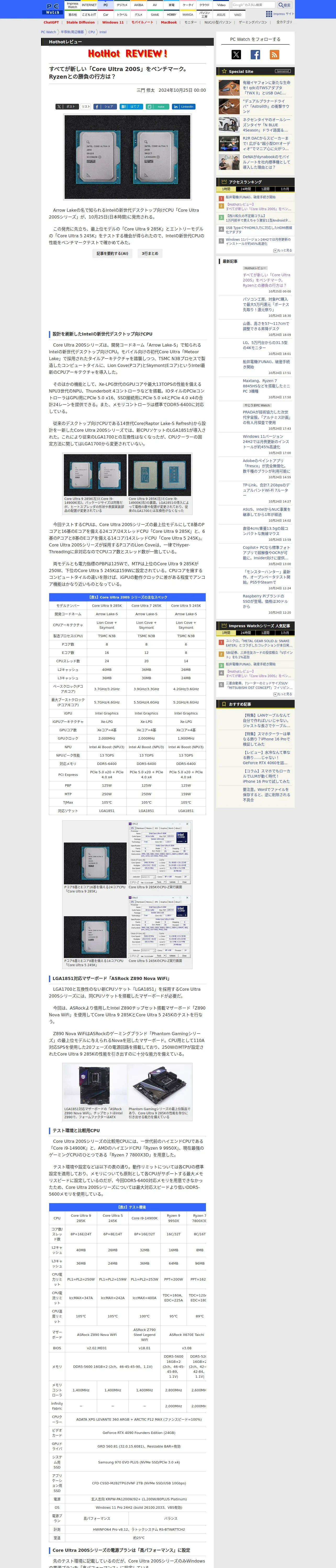Open Raspberry Pi SSD latest article
Image resolution: width=336 pixels, height=1568 pixels.
click(x=265, y=601)
